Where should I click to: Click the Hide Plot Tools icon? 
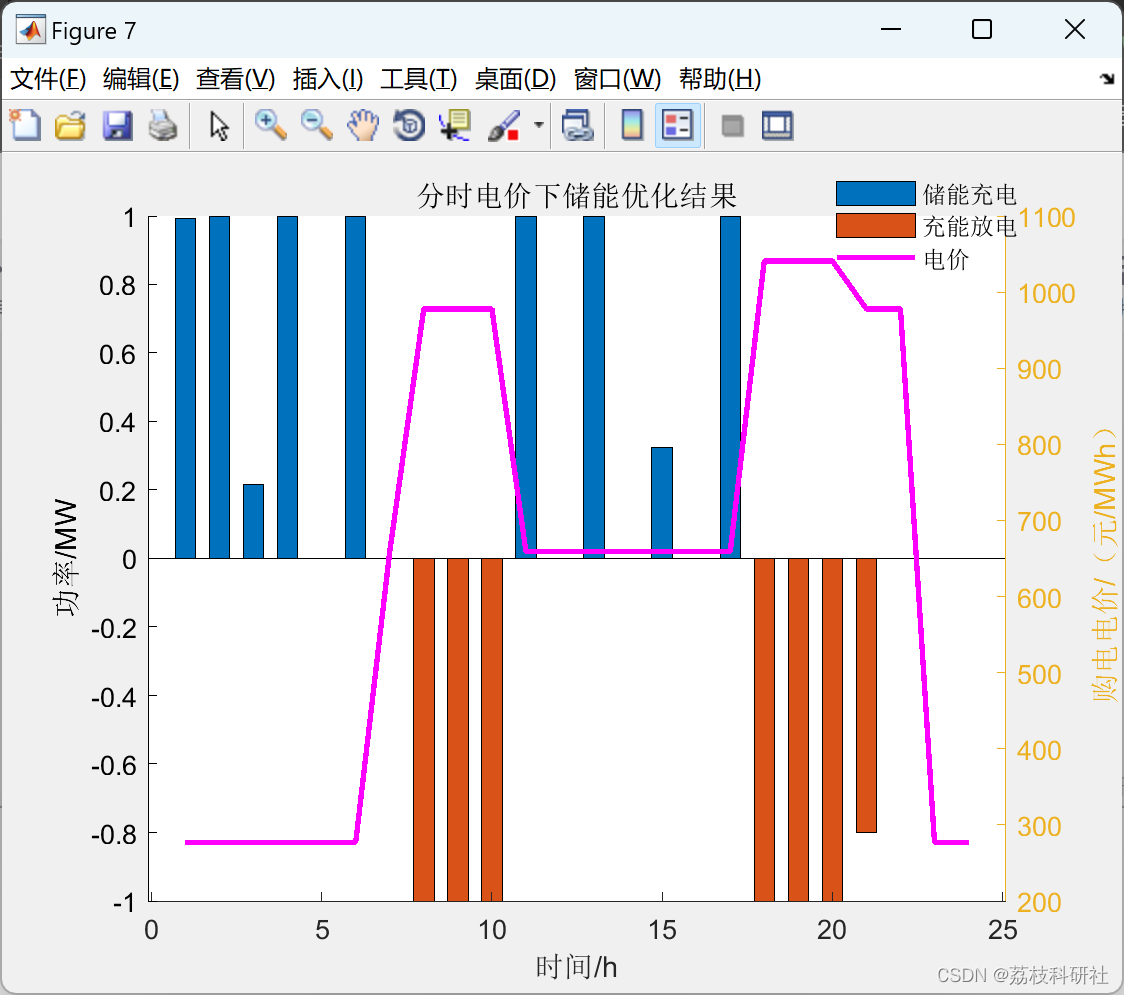coord(732,126)
